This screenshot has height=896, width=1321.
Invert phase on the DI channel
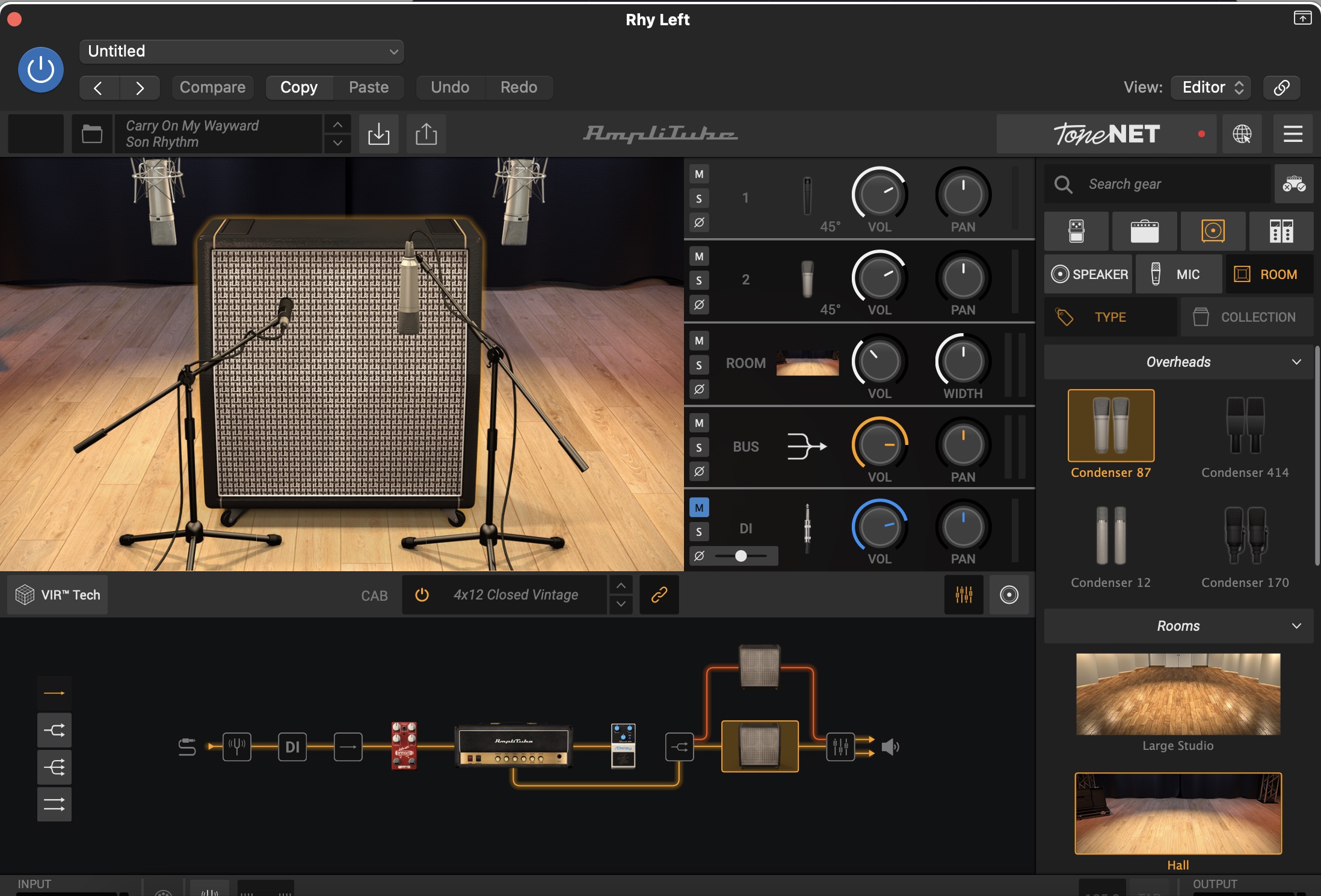point(699,556)
